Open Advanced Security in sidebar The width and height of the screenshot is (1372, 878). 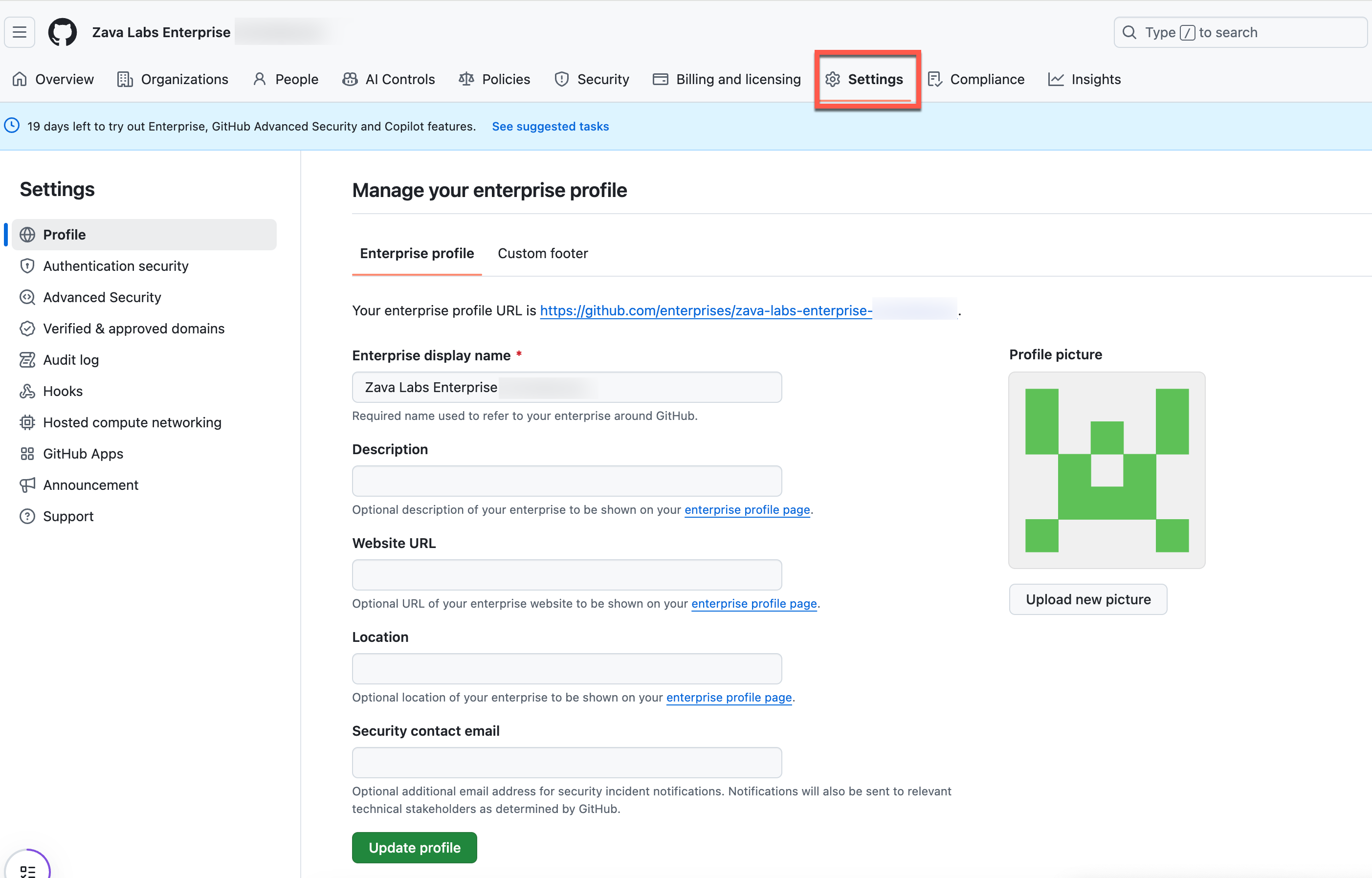pos(102,297)
